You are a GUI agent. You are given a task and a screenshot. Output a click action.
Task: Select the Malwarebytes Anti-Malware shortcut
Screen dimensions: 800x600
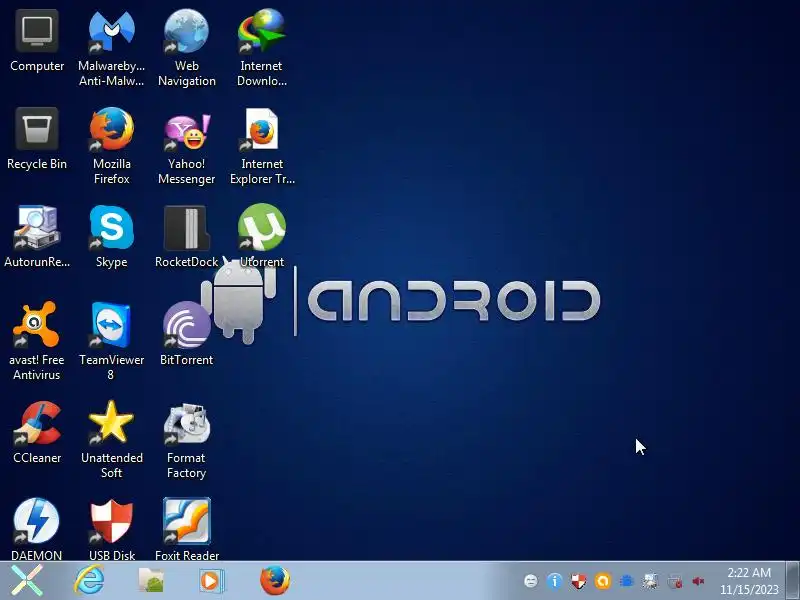tap(111, 48)
